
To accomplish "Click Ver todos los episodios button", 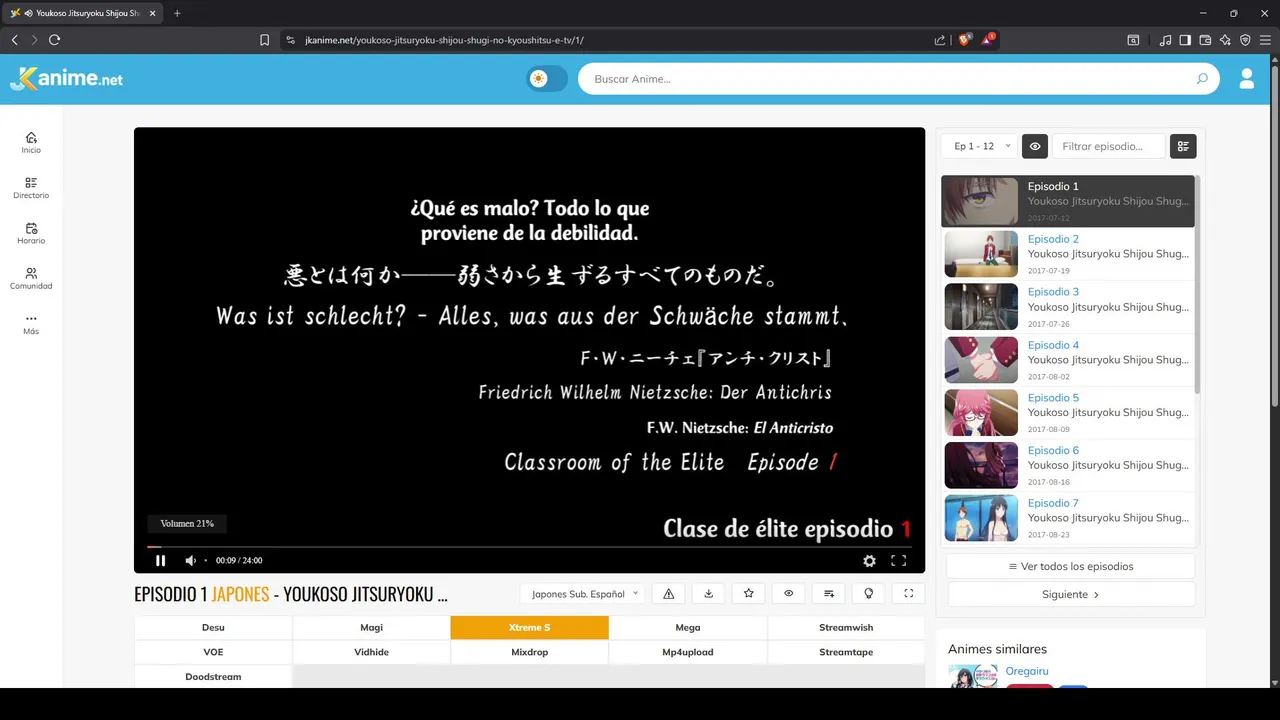I will [x=1071, y=566].
